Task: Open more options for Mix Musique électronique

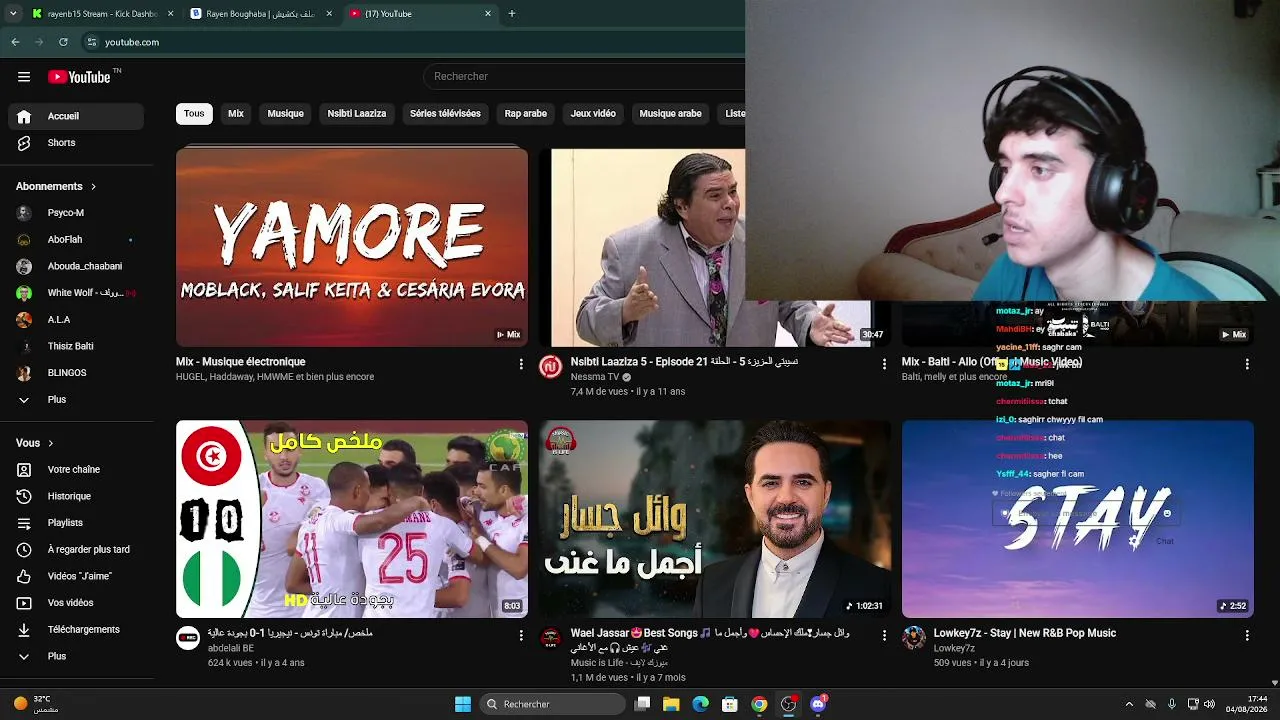Action: 521,364
